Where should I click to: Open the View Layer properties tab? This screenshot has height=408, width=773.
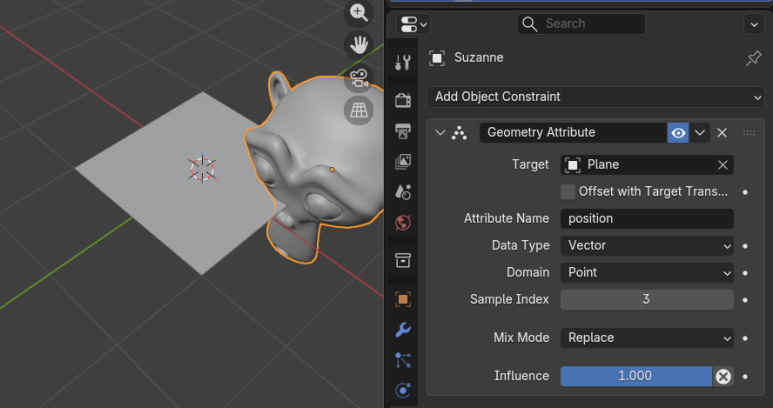[x=403, y=162]
